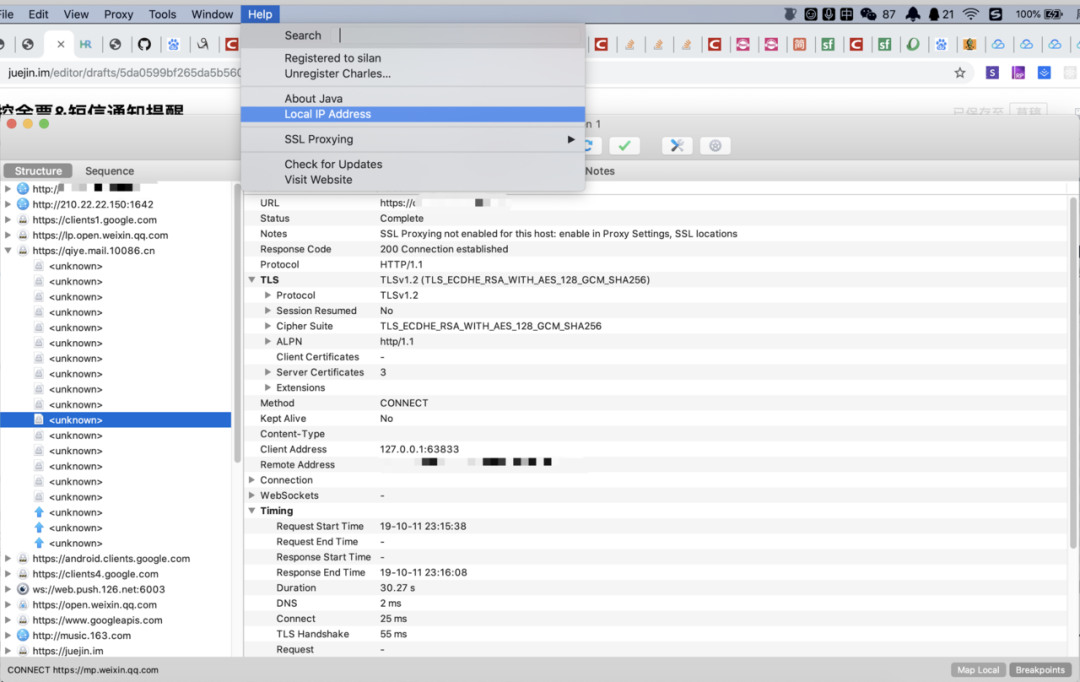The width and height of the screenshot is (1080, 682).
Task: Open Charles Tools wrench icon
Action: tap(676, 145)
